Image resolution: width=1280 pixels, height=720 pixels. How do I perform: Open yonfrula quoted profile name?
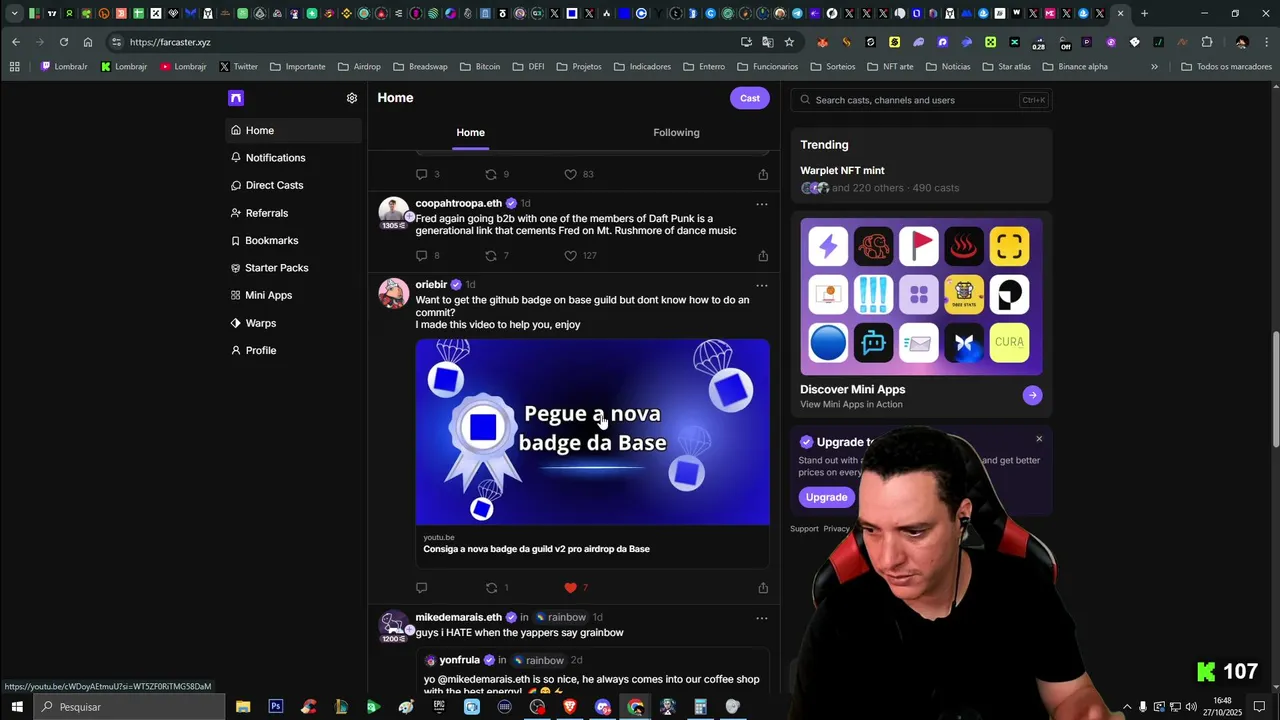[459, 661]
